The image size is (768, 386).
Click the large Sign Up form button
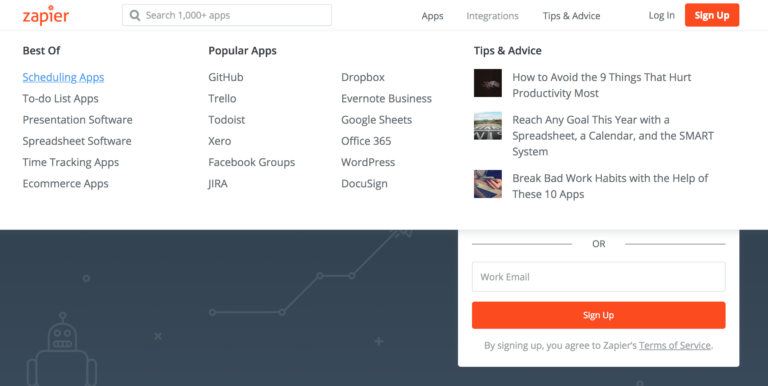(x=599, y=315)
